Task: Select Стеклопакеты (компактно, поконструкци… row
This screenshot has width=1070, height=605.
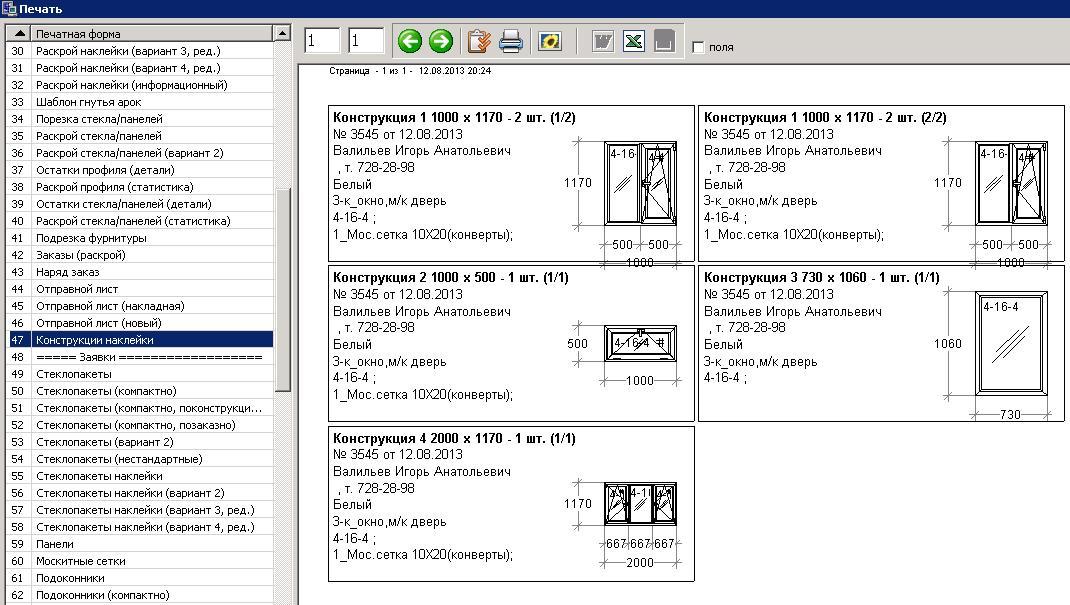Action: (140, 408)
